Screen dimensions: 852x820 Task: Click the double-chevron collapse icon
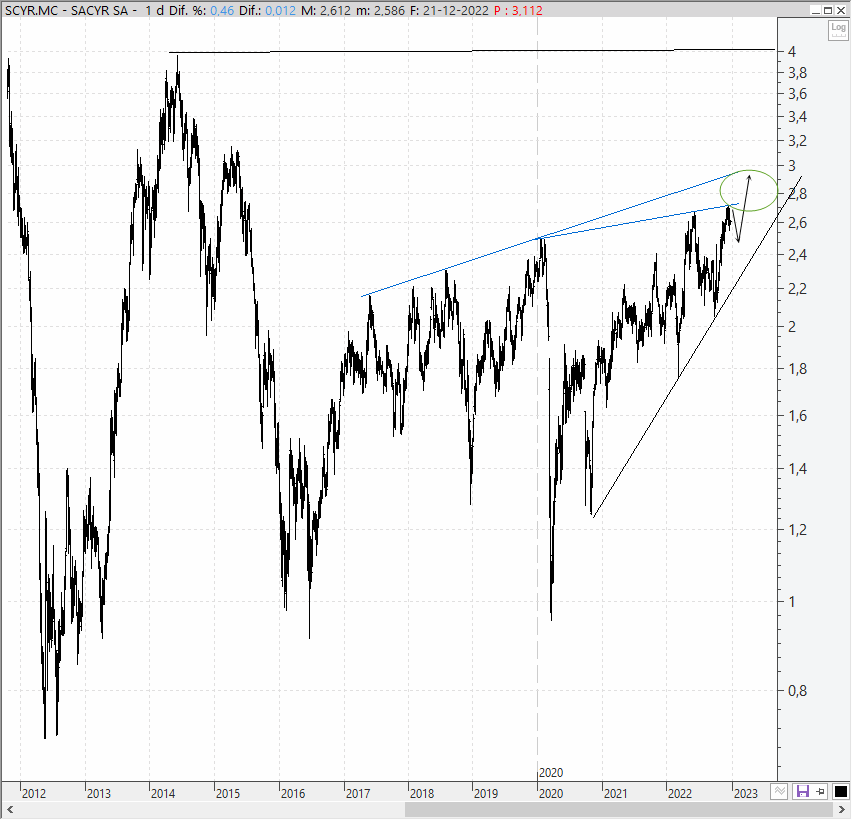click(779, 792)
